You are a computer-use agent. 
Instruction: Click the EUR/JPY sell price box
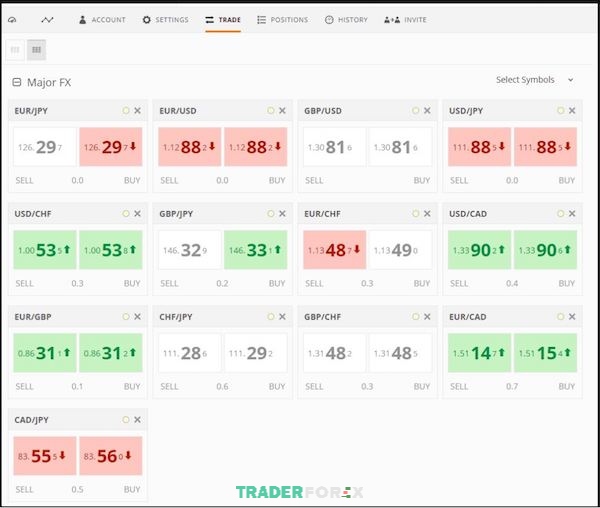click(45, 147)
